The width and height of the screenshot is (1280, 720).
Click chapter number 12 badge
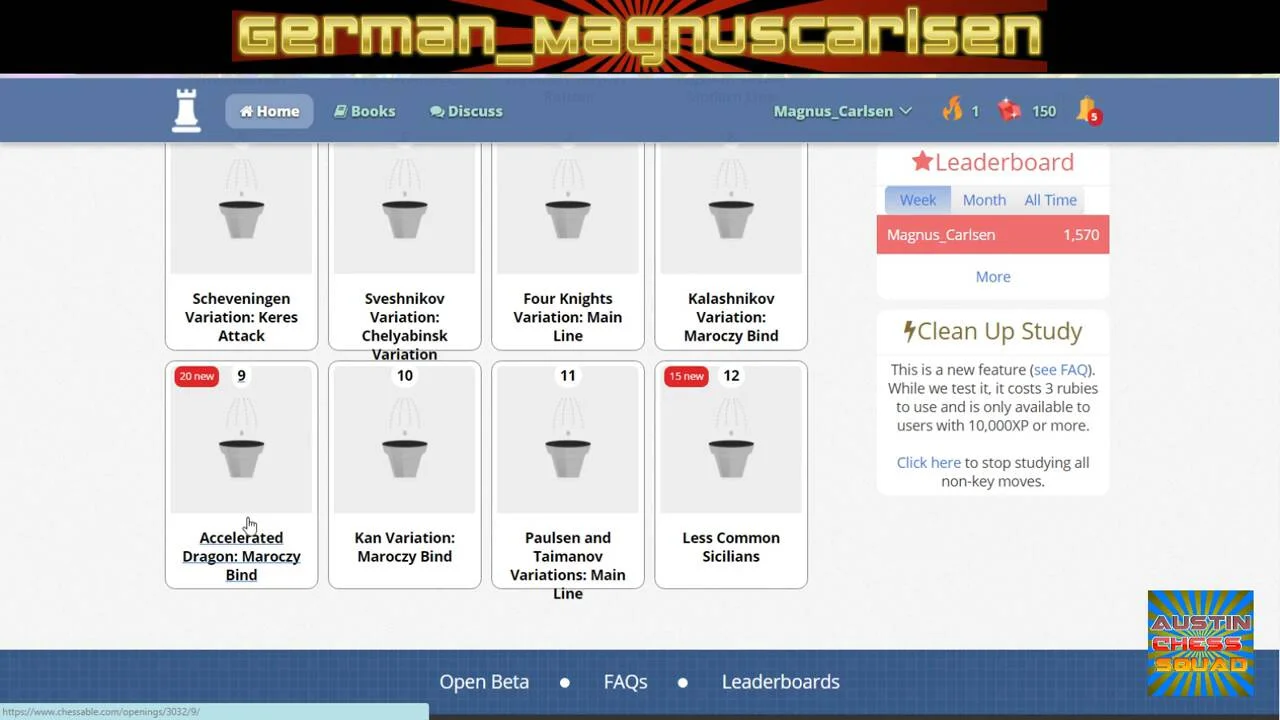(x=731, y=376)
